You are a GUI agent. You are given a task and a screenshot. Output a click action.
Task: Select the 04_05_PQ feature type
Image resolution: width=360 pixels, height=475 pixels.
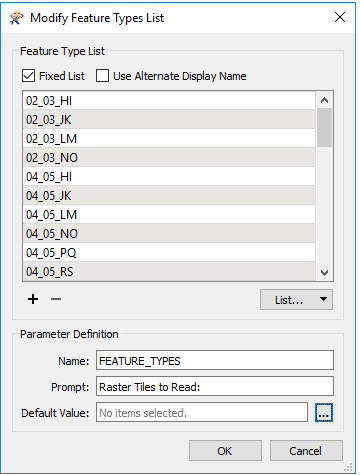point(169,253)
